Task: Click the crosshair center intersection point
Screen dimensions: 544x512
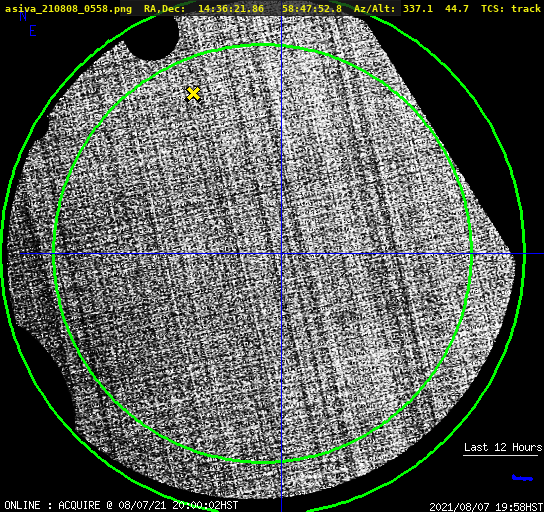Action: click(x=281, y=254)
